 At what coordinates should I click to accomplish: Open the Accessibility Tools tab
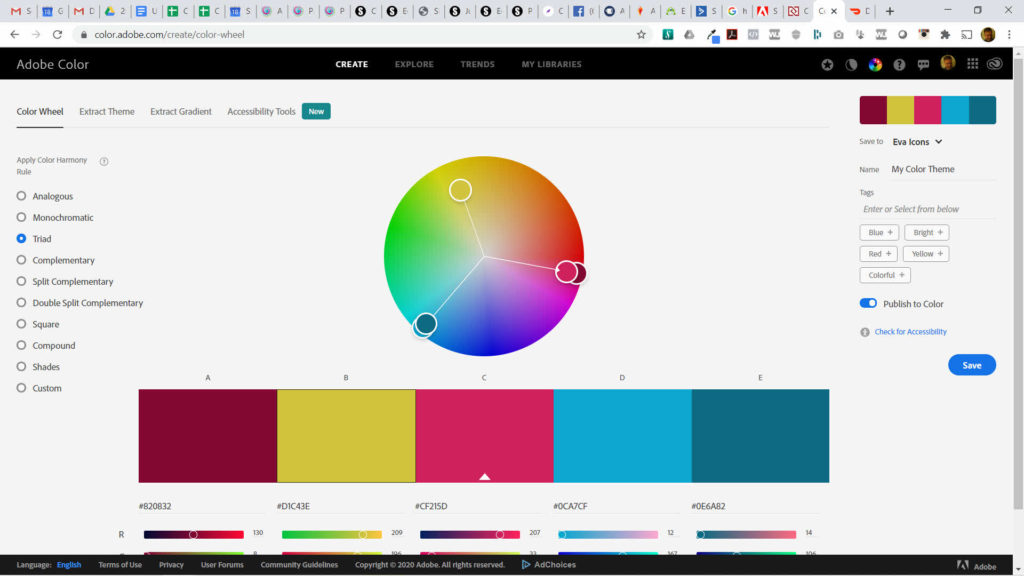pos(261,112)
